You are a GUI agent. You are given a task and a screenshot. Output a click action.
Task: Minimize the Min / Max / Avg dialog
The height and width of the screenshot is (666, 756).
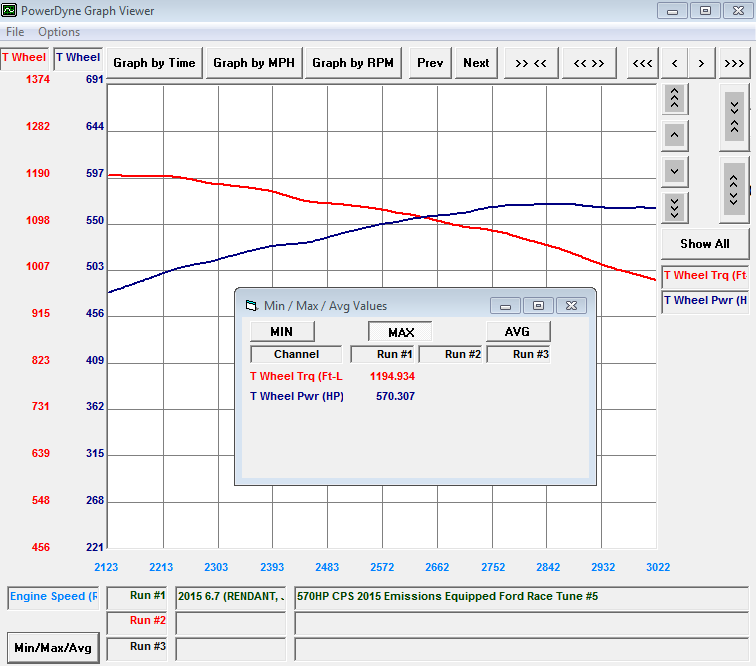[x=505, y=306]
